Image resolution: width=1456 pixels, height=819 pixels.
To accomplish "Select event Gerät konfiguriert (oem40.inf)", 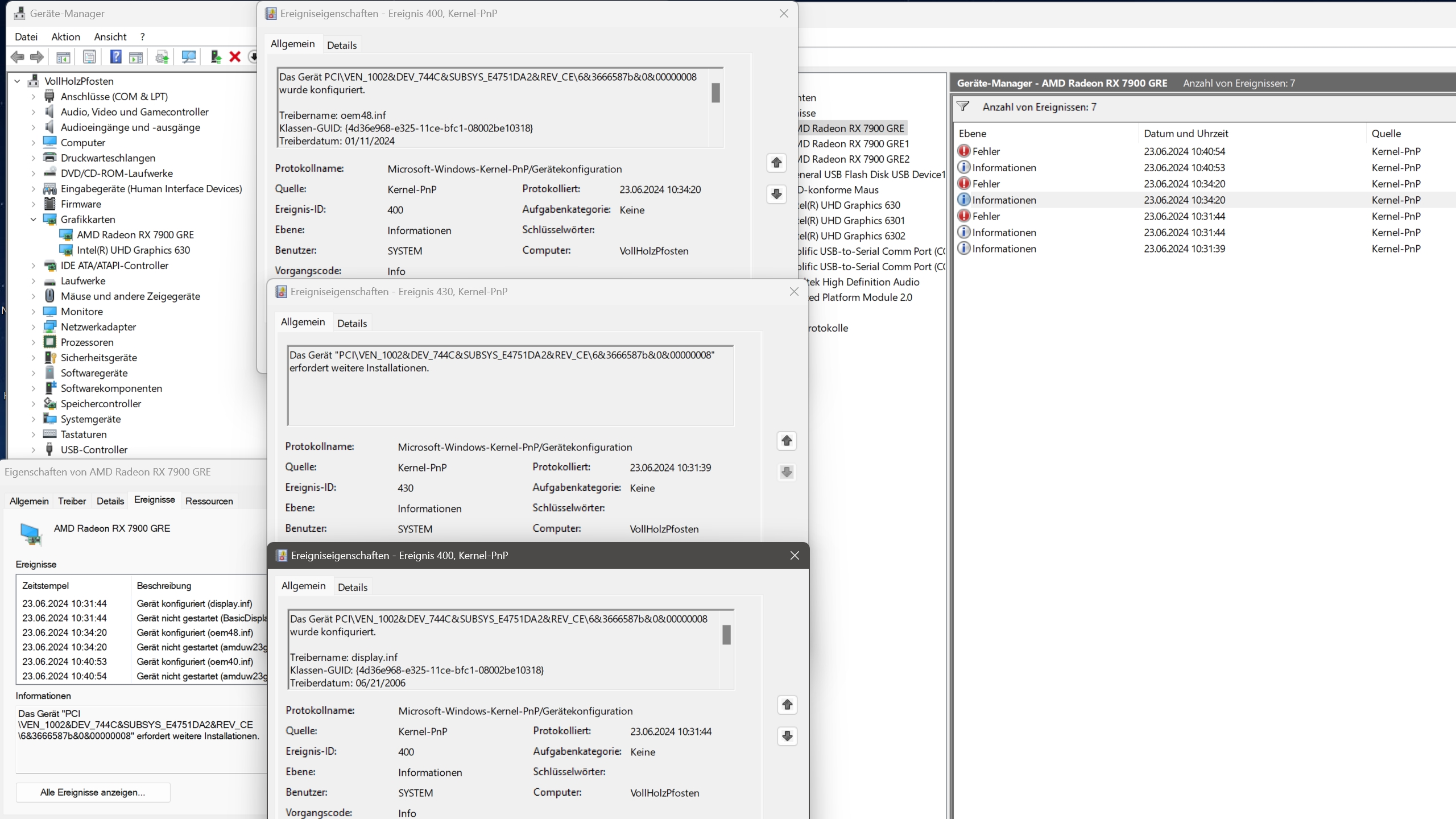I will (x=195, y=661).
